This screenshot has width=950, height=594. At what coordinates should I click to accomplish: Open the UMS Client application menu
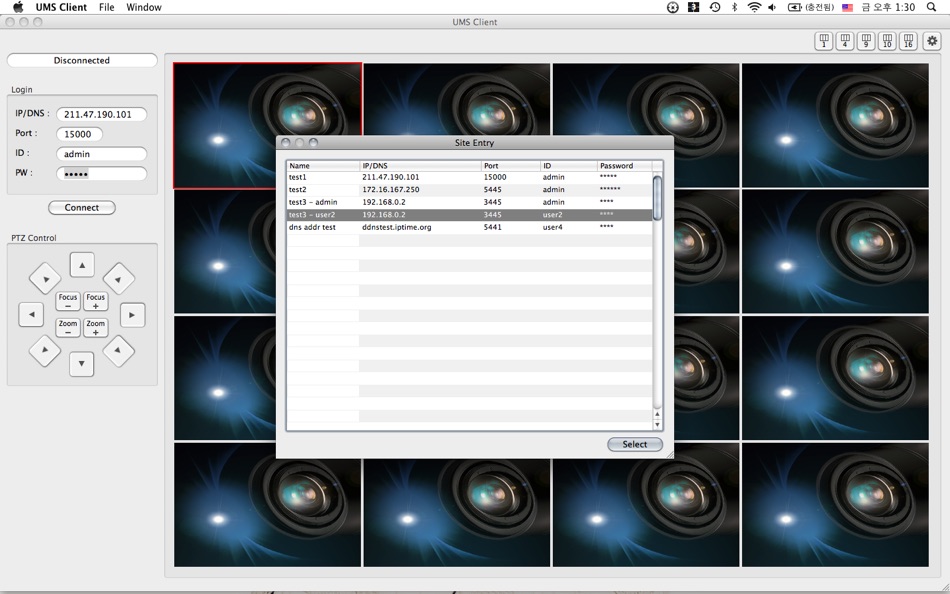tap(61, 7)
